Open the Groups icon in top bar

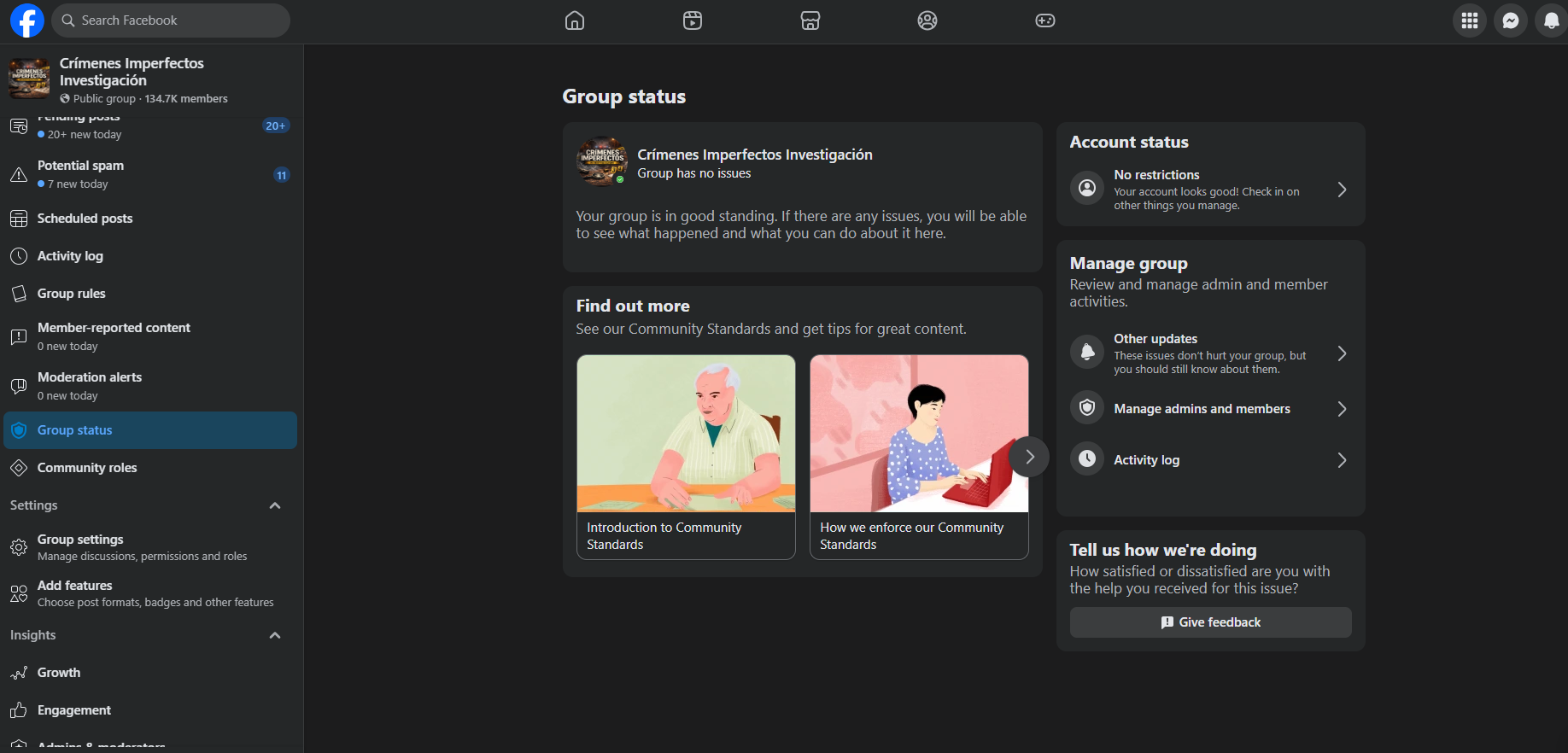pyautogui.click(x=927, y=20)
